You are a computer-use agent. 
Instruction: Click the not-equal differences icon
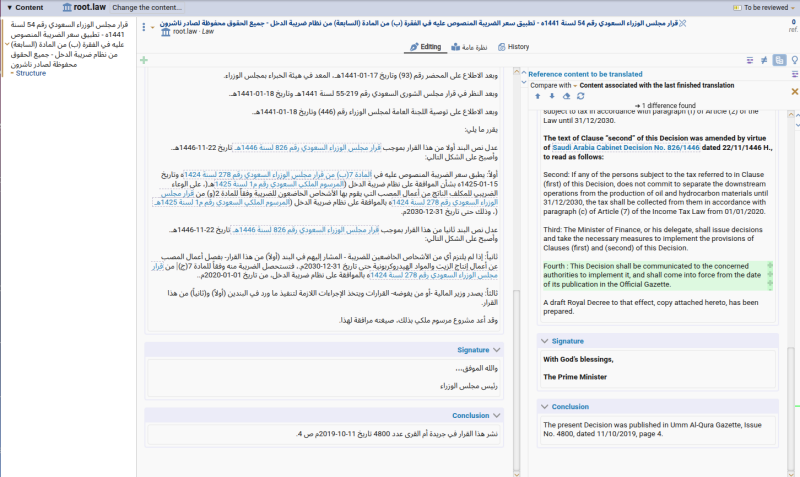click(x=764, y=60)
